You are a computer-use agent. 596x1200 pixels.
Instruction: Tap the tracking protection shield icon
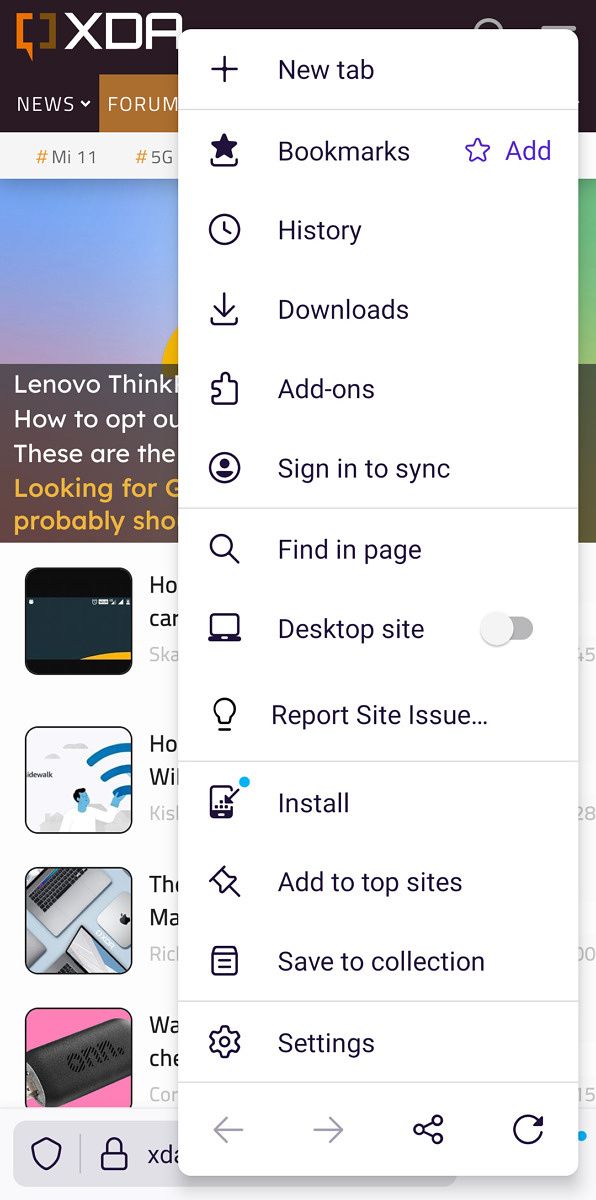[x=46, y=1154]
